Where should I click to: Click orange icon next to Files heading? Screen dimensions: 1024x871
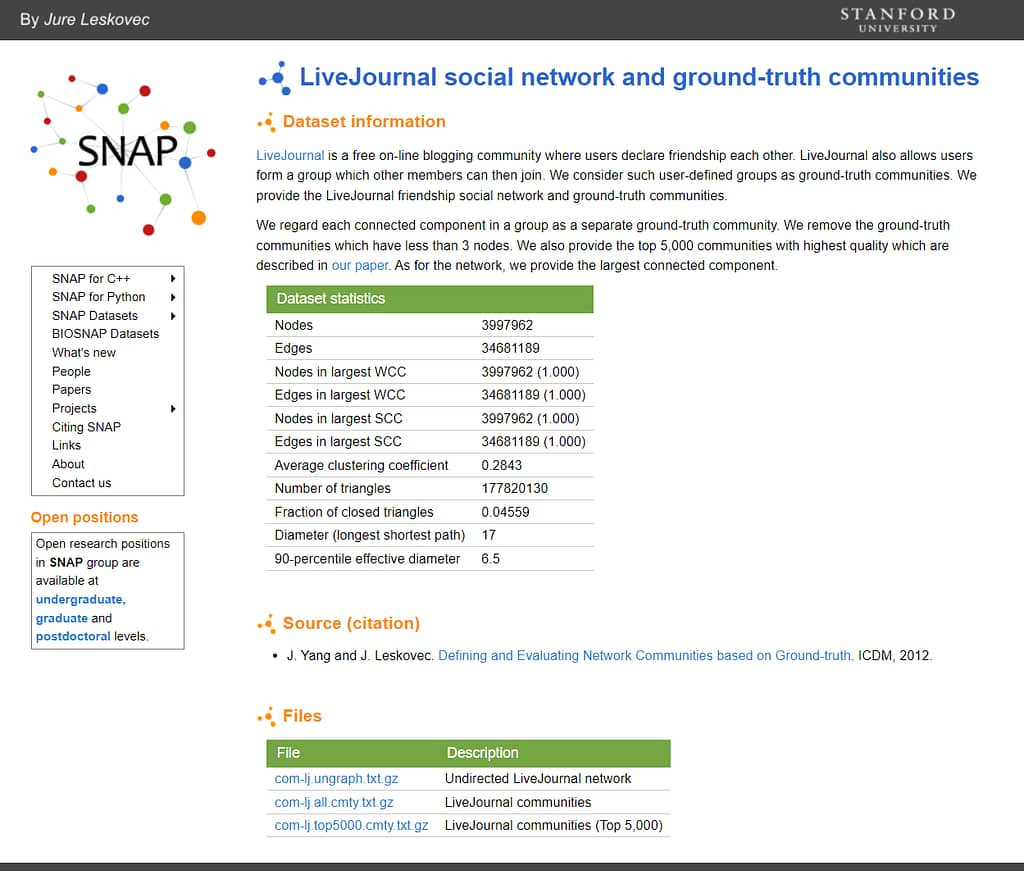pyautogui.click(x=266, y=717)
